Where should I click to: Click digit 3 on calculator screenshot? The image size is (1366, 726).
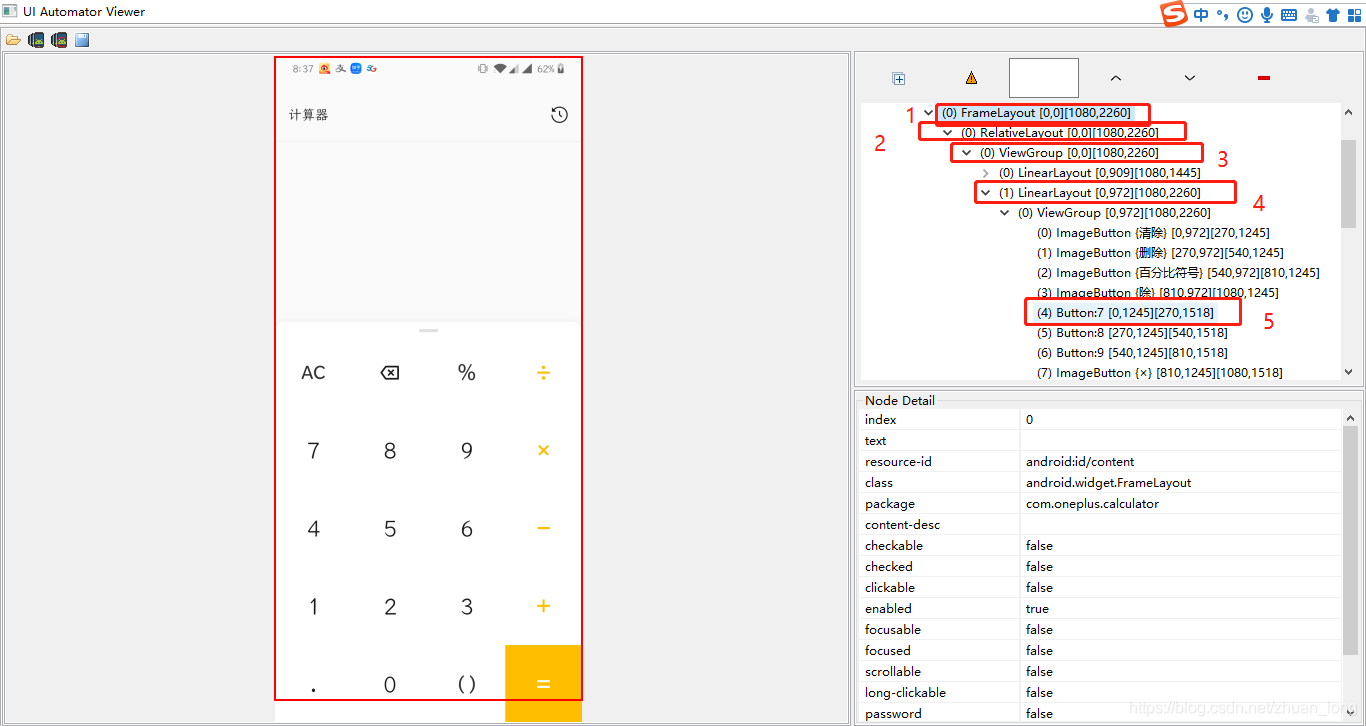467,607
